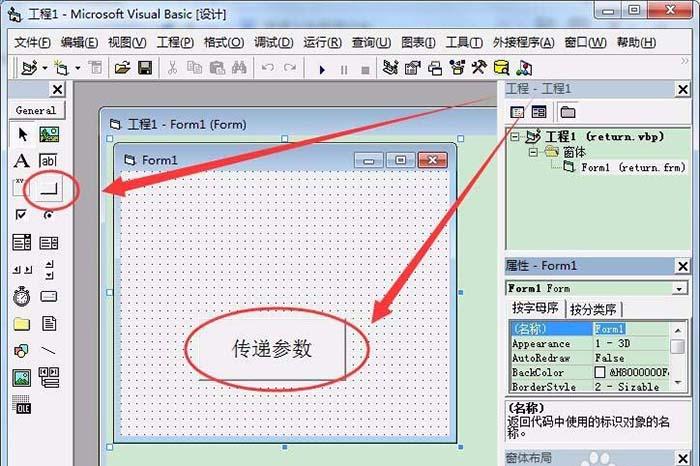Select the BorderStyle property row
Screen dimensions: 700x466
(x=589, y=387)
